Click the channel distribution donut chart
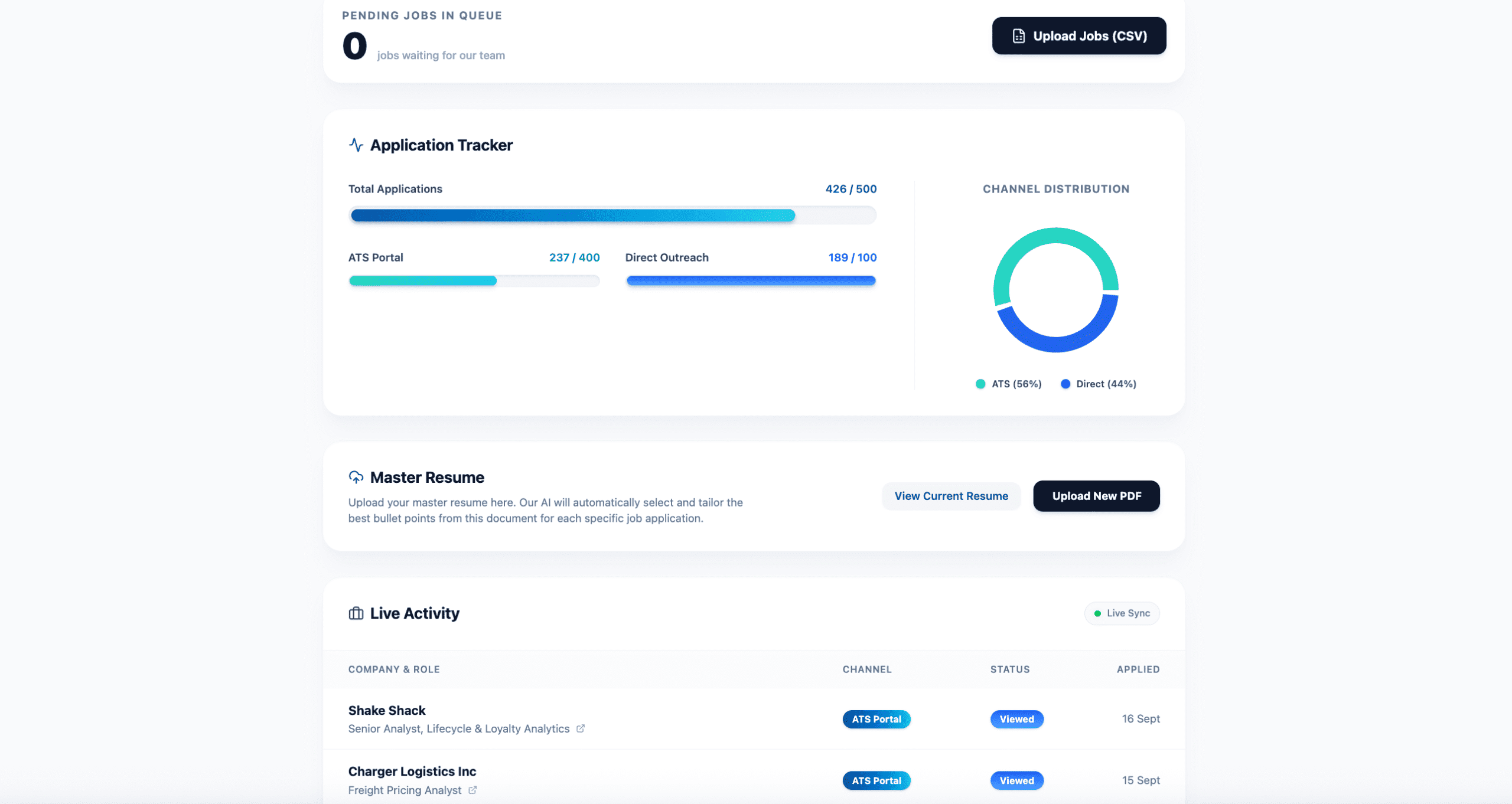The height and width of the screenshot is (804, 1512). pos(1056,290)
